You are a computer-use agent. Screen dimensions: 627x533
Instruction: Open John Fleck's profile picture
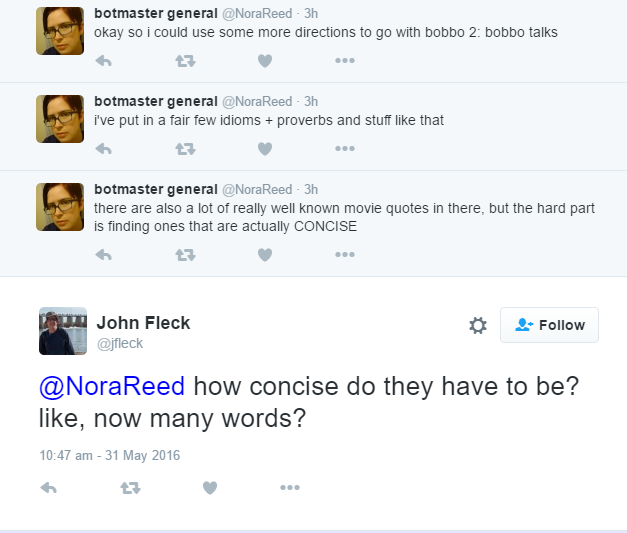tap(63, 331)
